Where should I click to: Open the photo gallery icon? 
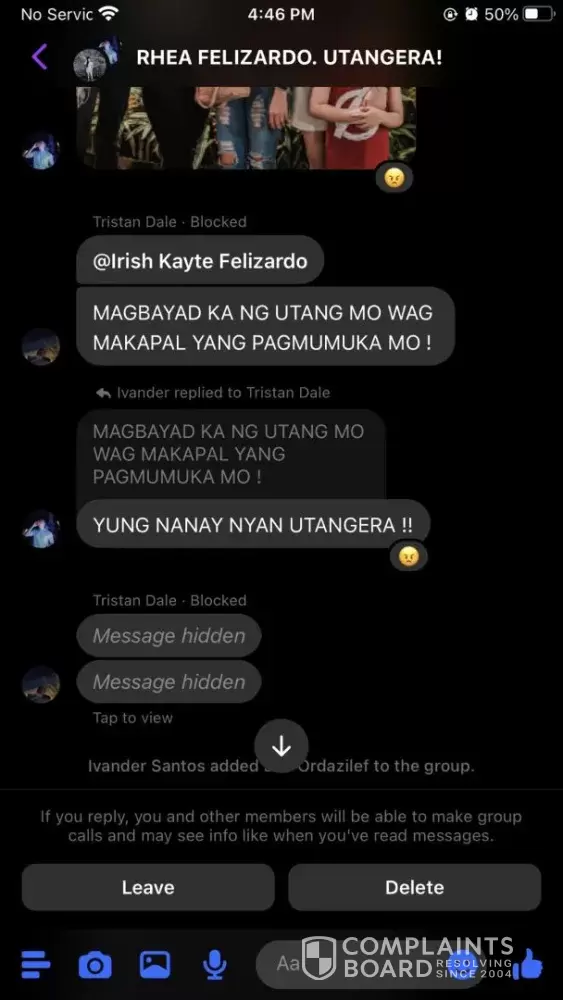click(x=155, y=964)
